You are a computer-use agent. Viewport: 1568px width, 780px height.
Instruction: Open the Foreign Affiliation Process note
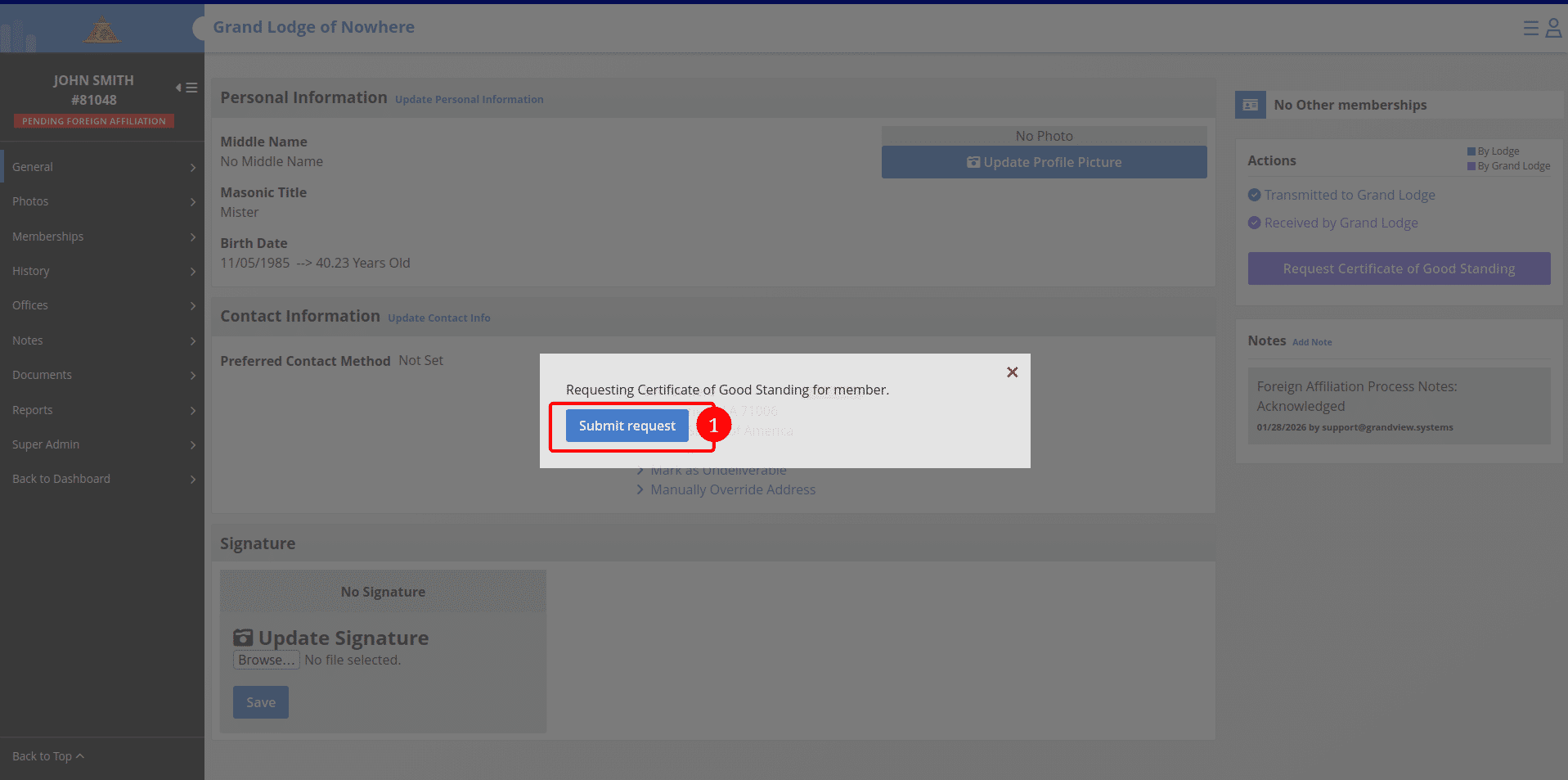coord(1399,406)
